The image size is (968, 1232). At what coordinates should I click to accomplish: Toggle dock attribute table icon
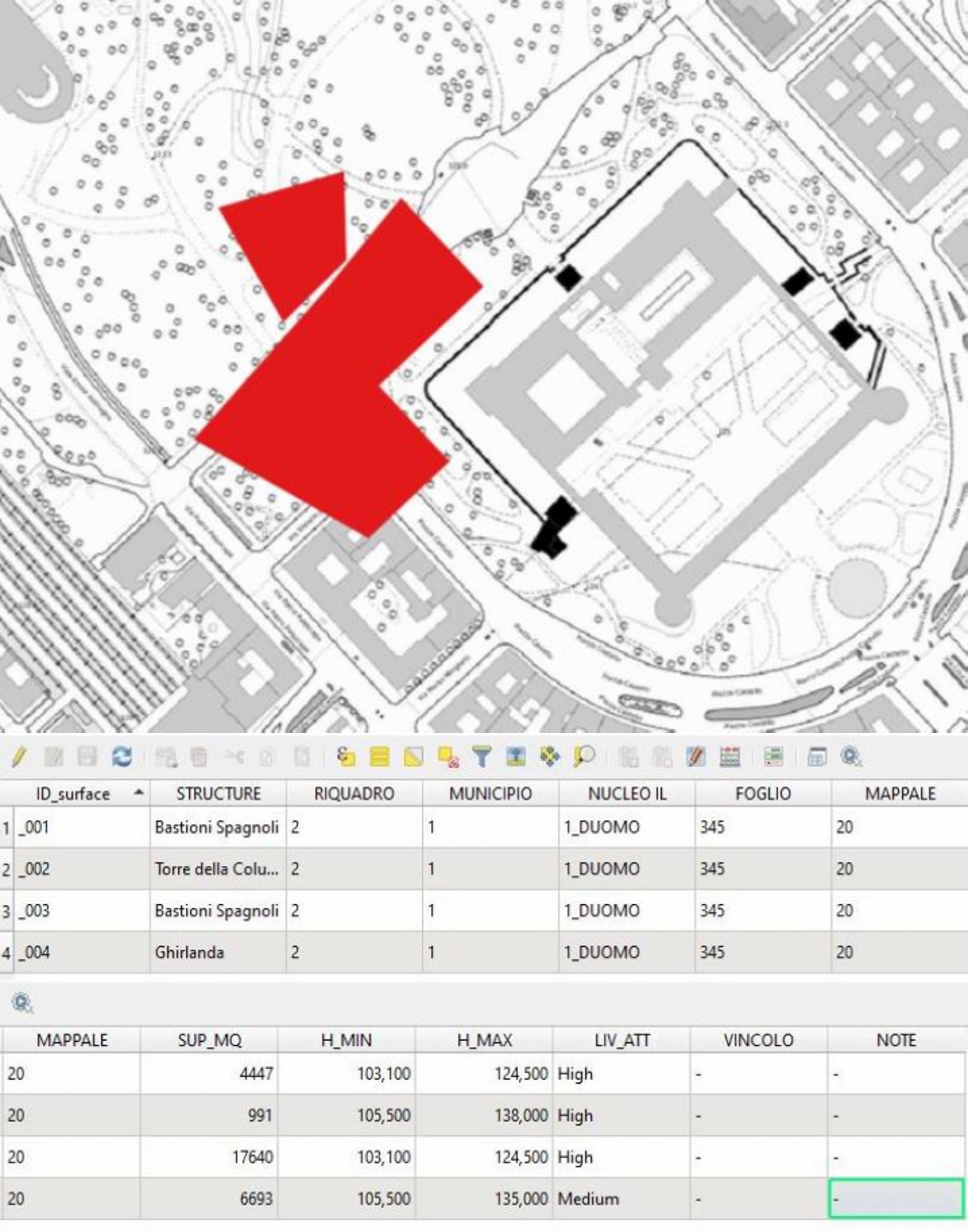coord(817,756)
